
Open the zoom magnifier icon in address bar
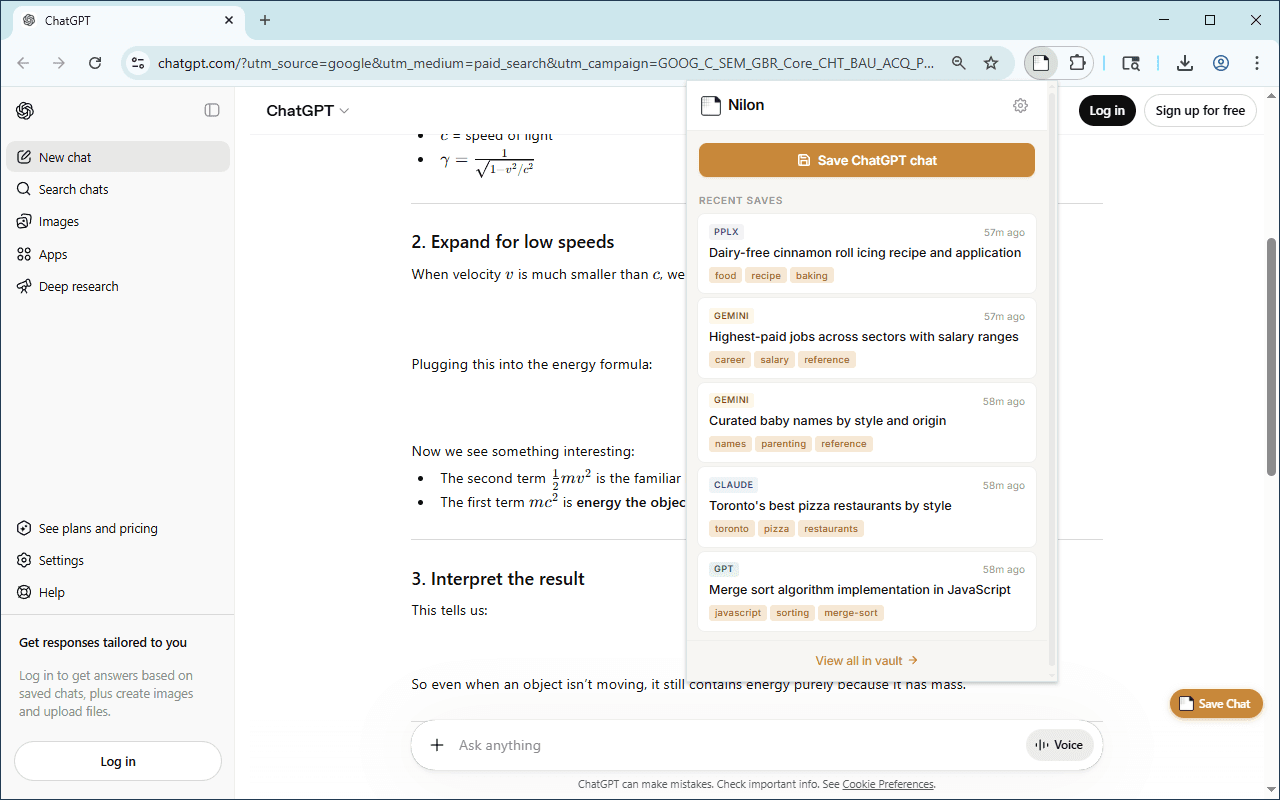tap(959, 63)
